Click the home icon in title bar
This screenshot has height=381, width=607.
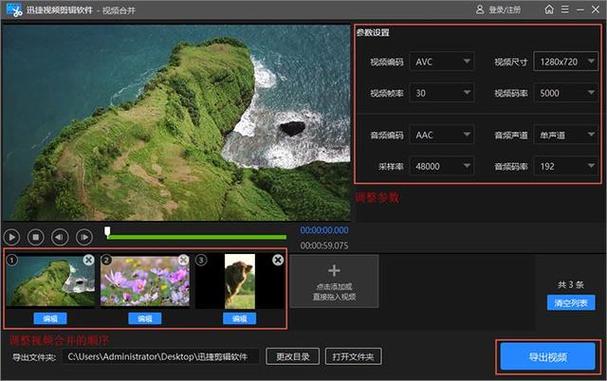549,9
